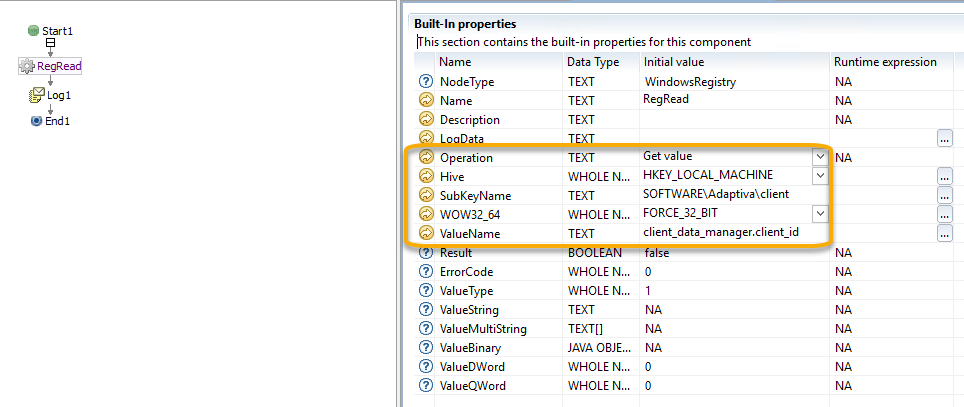Screen dimensions: 964x407
Task: Click the RegRead gear node icon
Action: click(x=27, y=66)
